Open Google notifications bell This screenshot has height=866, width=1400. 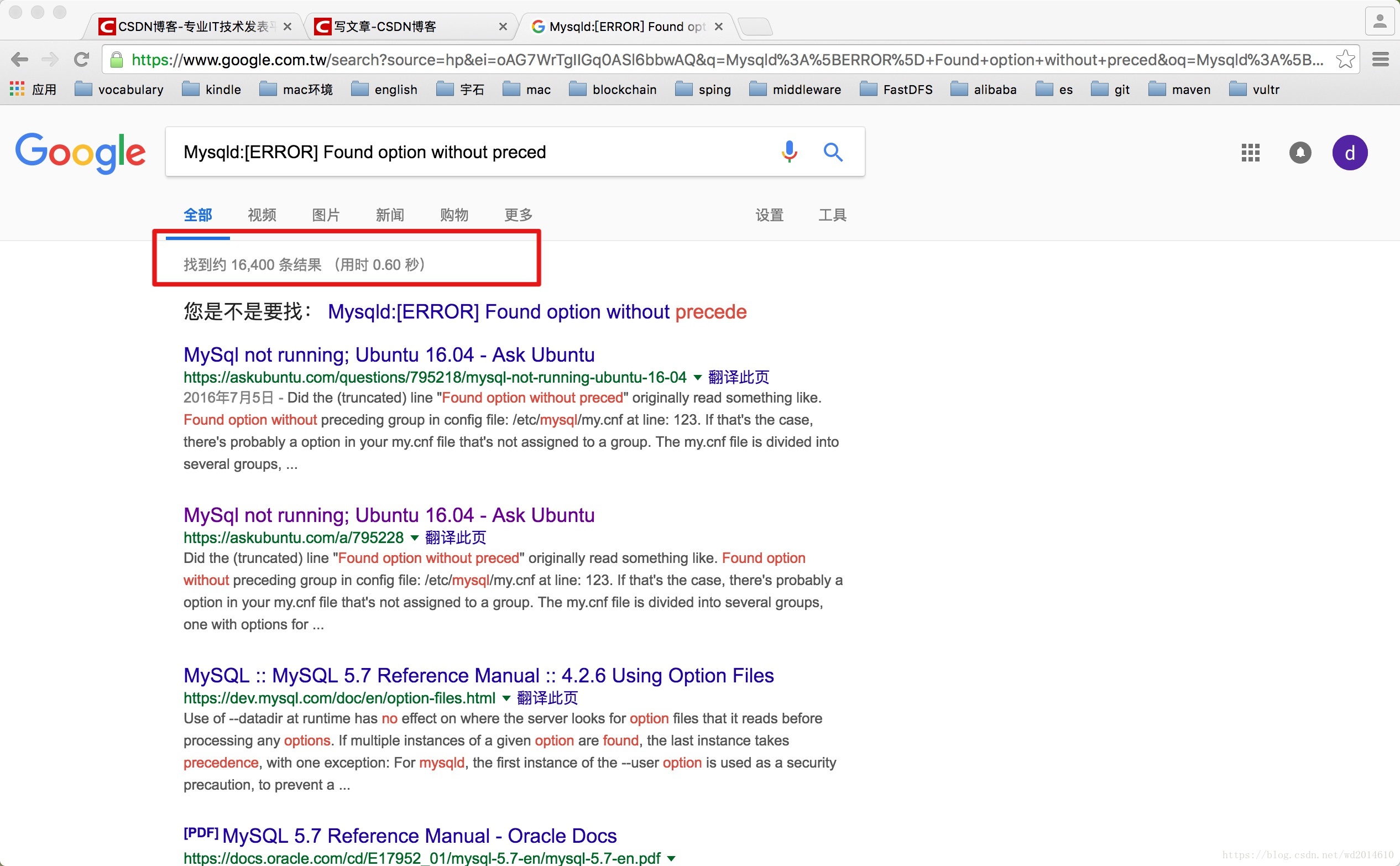coord(1300,153)
